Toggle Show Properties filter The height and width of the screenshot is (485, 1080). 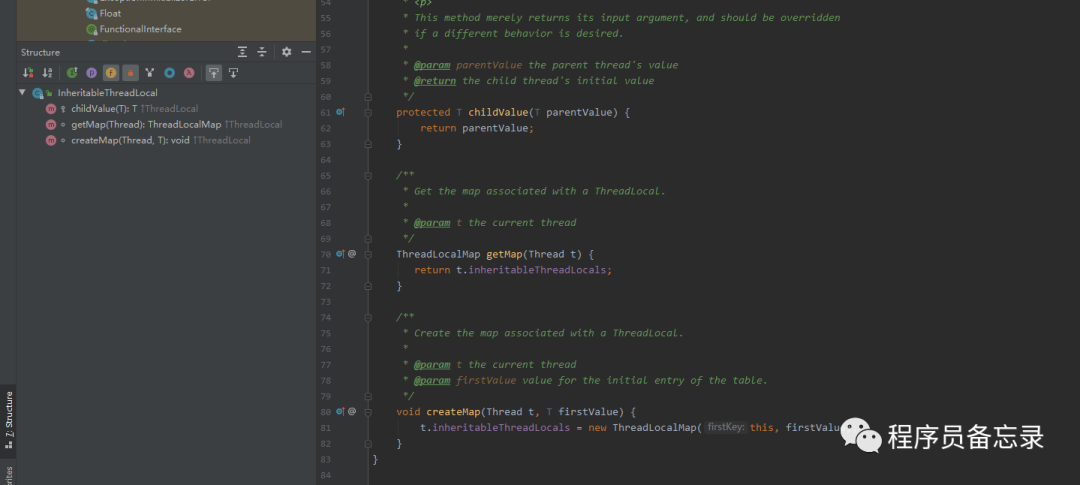click(x=91, y=72)
